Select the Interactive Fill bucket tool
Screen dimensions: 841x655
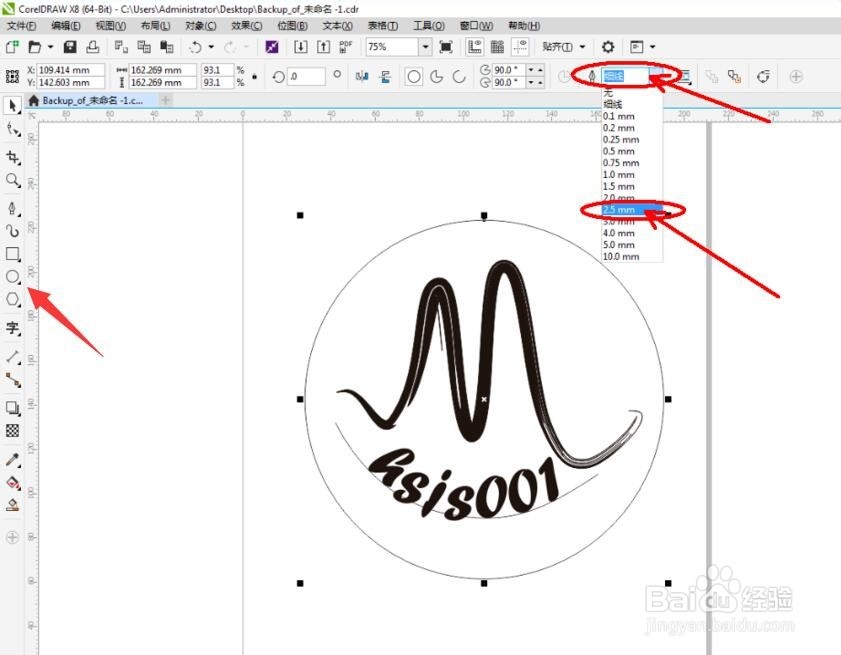pos(13,482)
